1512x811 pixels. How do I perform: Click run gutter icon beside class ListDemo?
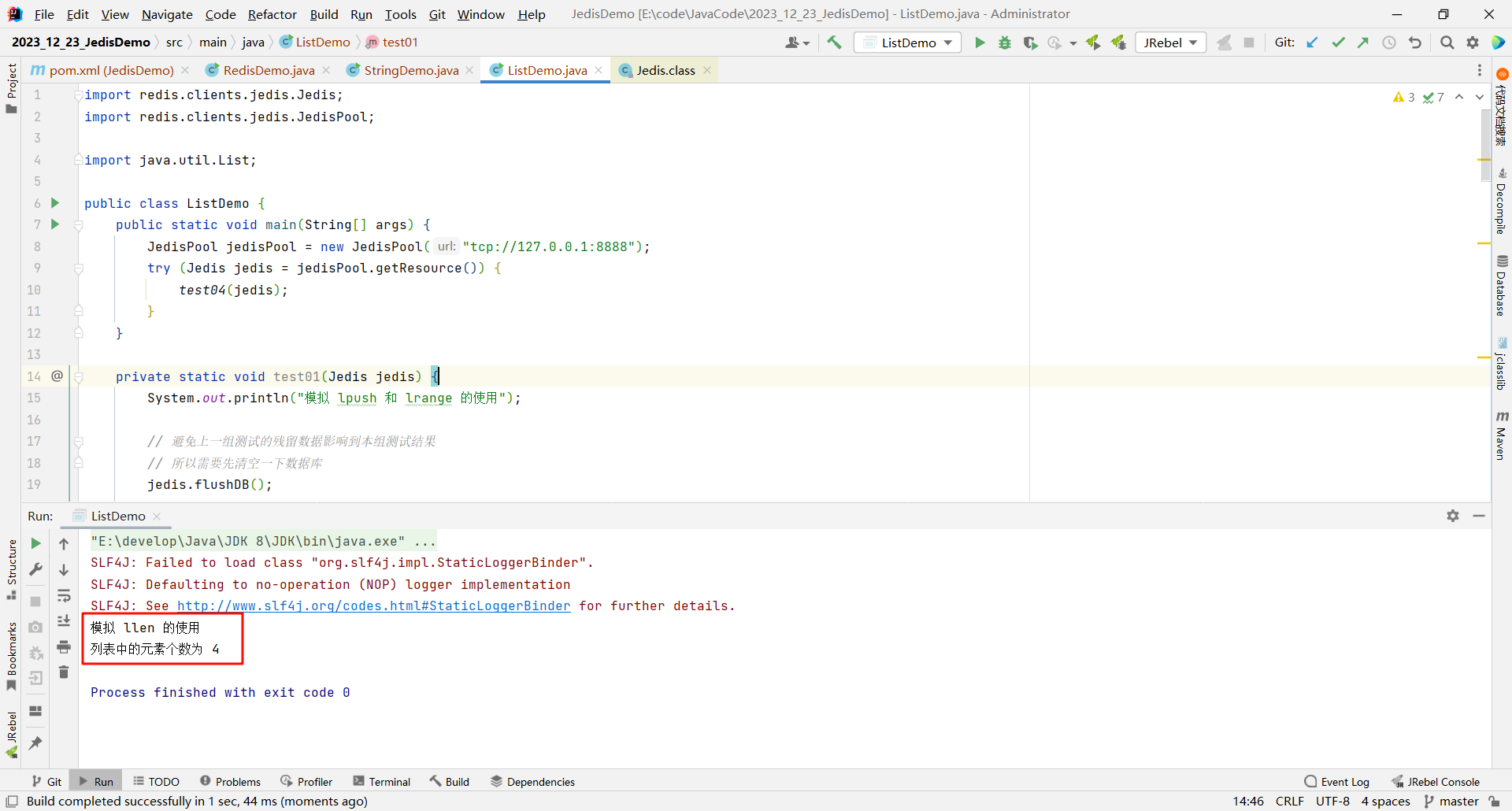55,203
